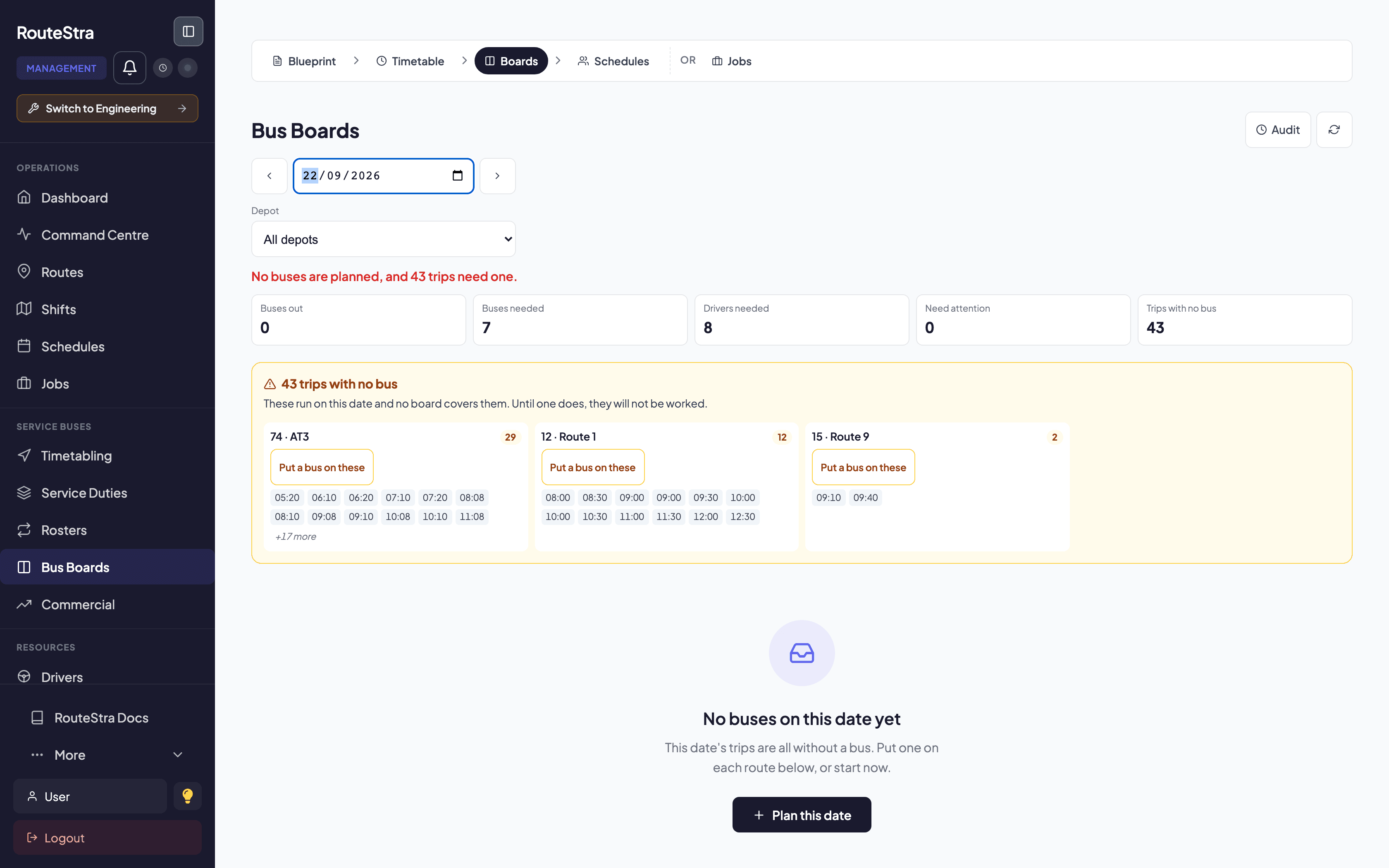Screen dimensions: 1389x868
Task: Click the 09:40 trip chip on Route 9
Action: (865, 498)
